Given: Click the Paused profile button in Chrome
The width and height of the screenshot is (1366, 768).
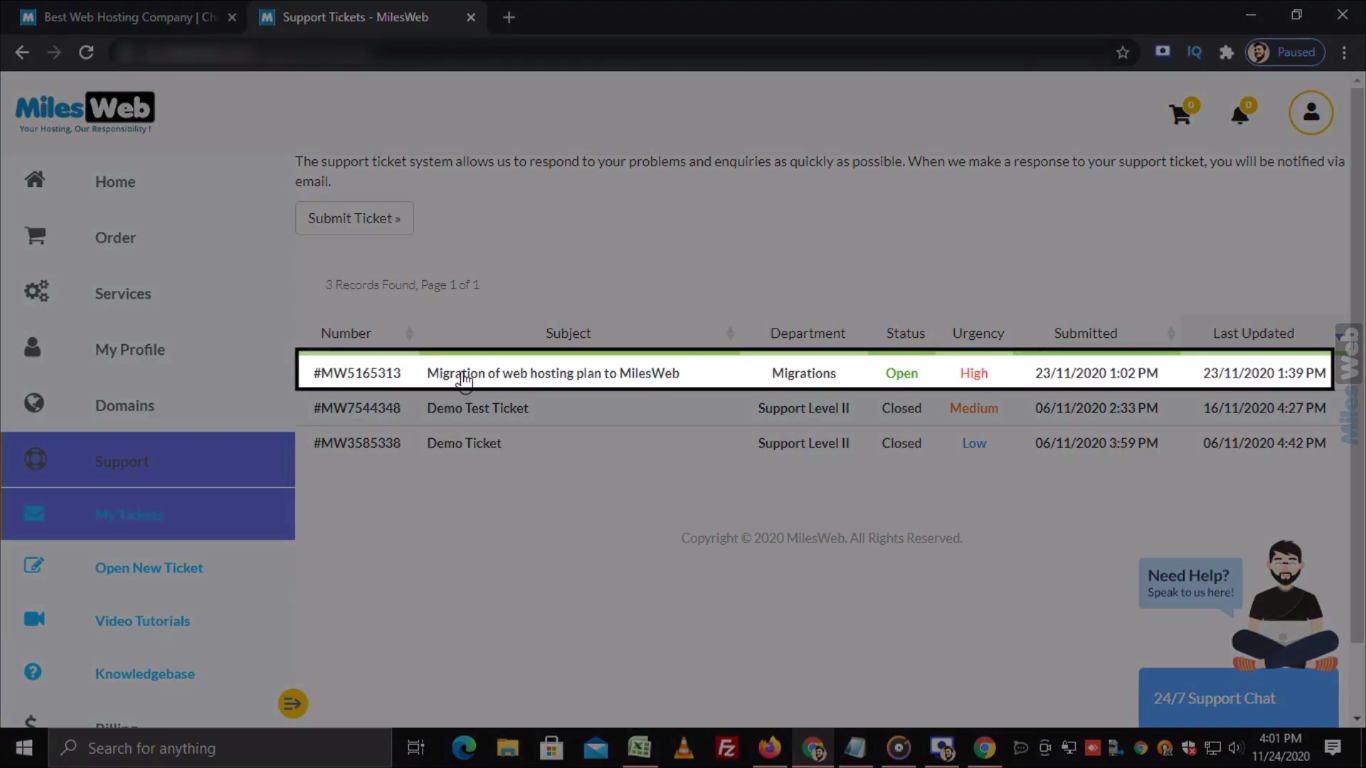Looking at the screenshot, I should pyautogui.click(x=1285, y=52).
